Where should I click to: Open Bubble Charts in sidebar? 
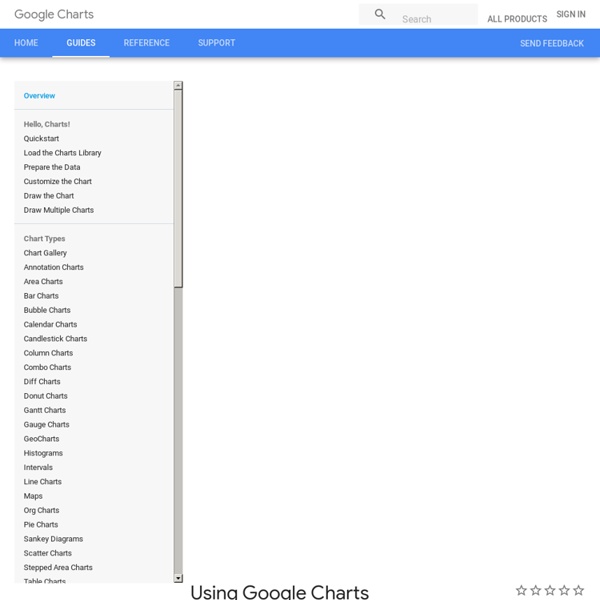(x=47, y=310)
